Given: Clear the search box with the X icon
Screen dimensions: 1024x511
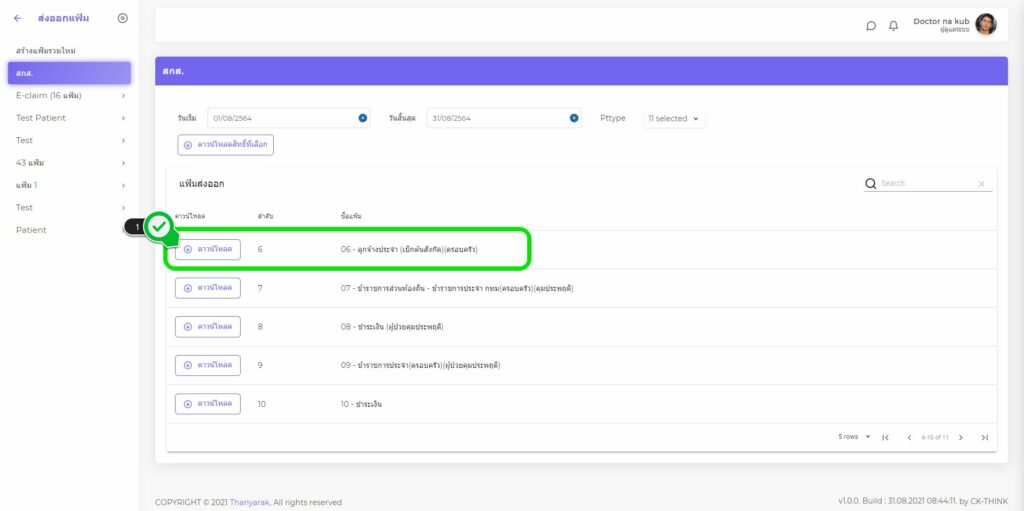Looking at the screenshot, I should pyautogui.click(x=981, y=184).
